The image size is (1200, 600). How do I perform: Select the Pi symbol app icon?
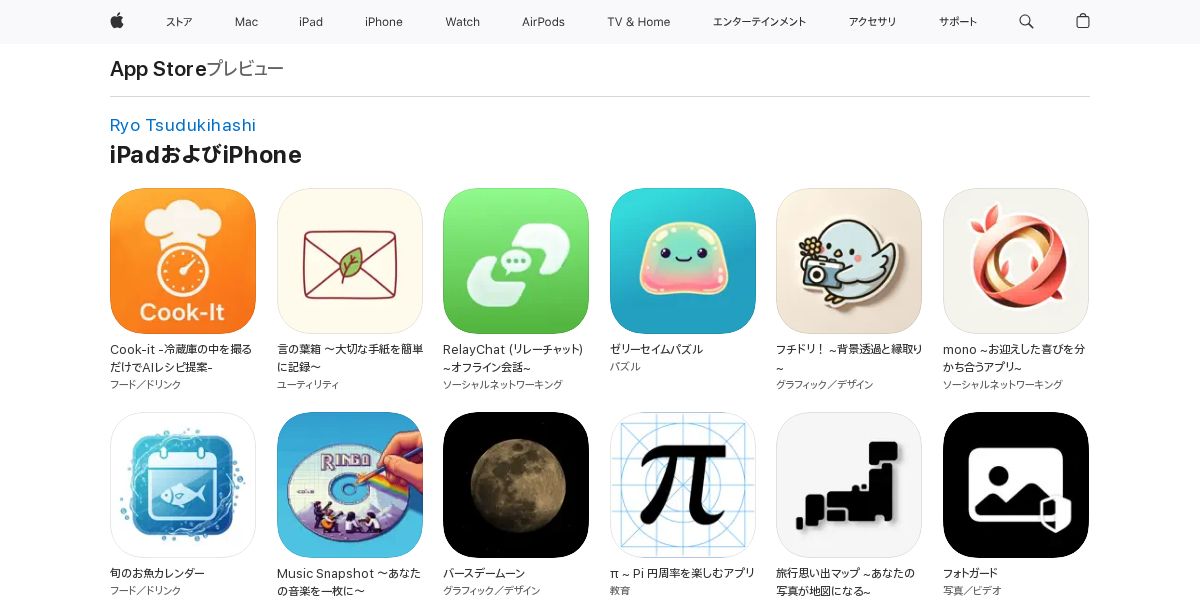click(683, 485)
